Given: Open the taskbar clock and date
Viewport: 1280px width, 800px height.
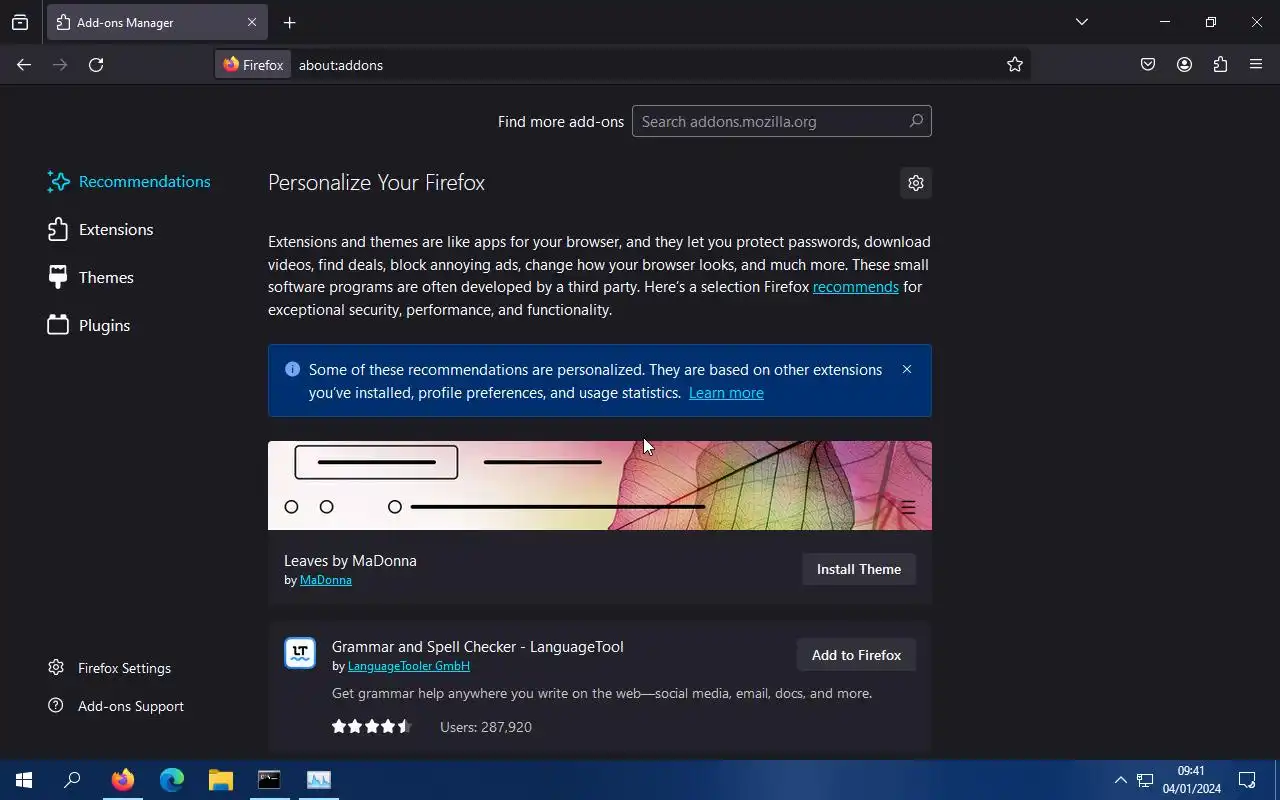Looking at the screenshot, I should [x=1191, y=780].
